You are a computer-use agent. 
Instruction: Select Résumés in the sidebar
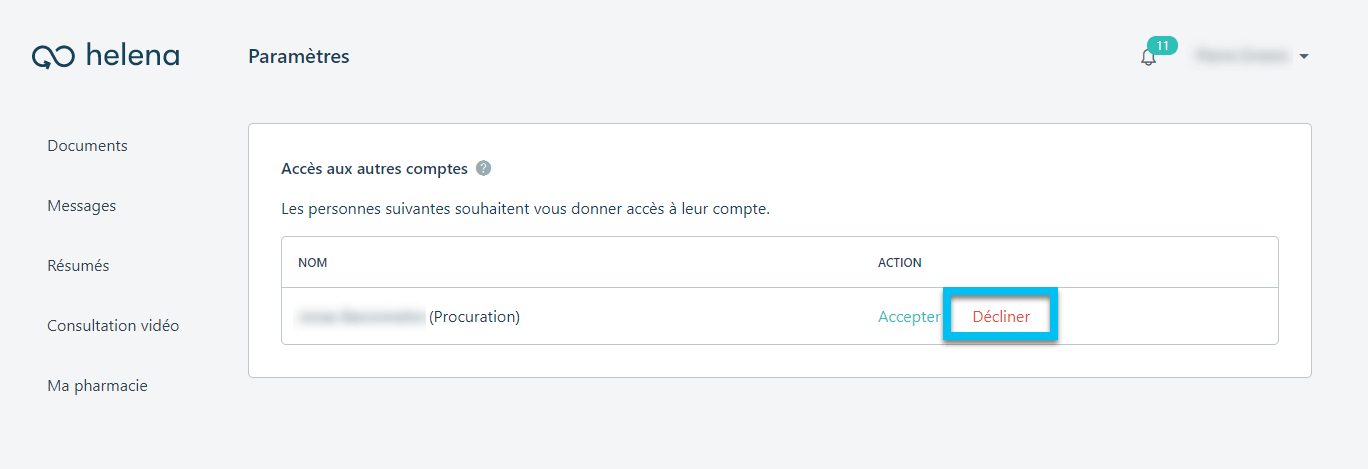(x=78, y=266)
